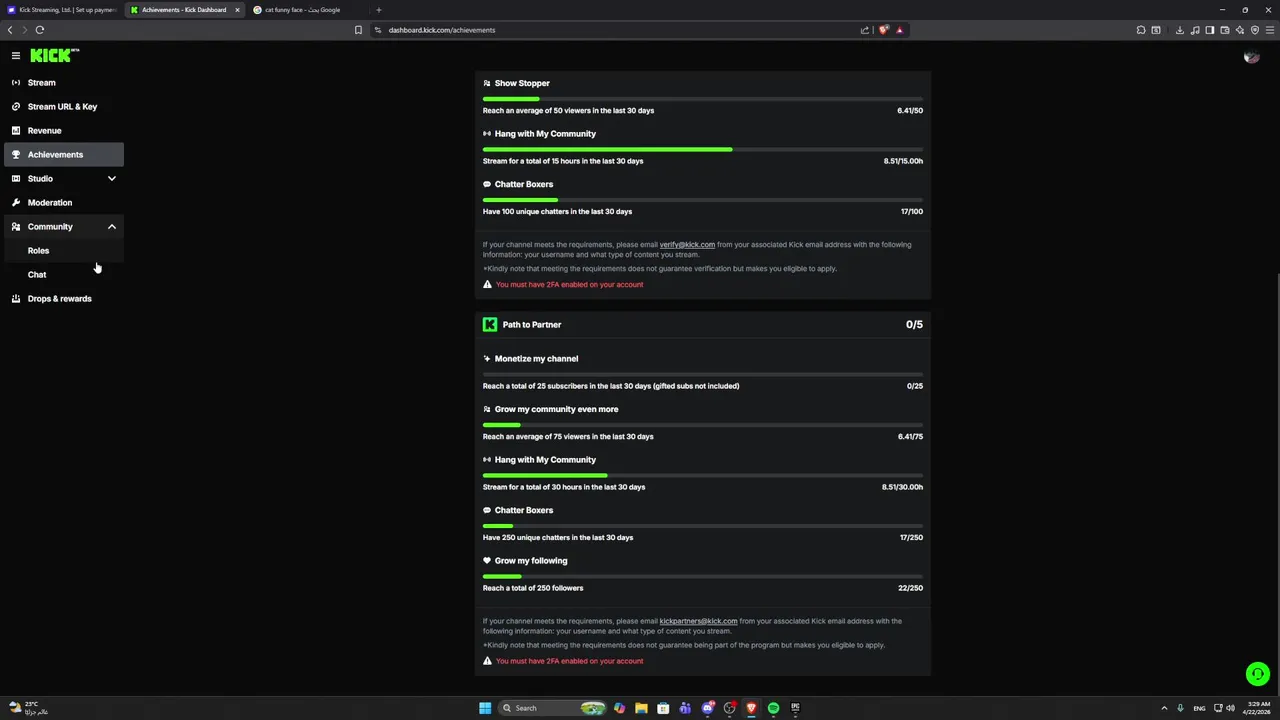Viewport: 1280px width, 720px height.
Task: Click the taskbar Search box
Action: (x=553, y=708)
